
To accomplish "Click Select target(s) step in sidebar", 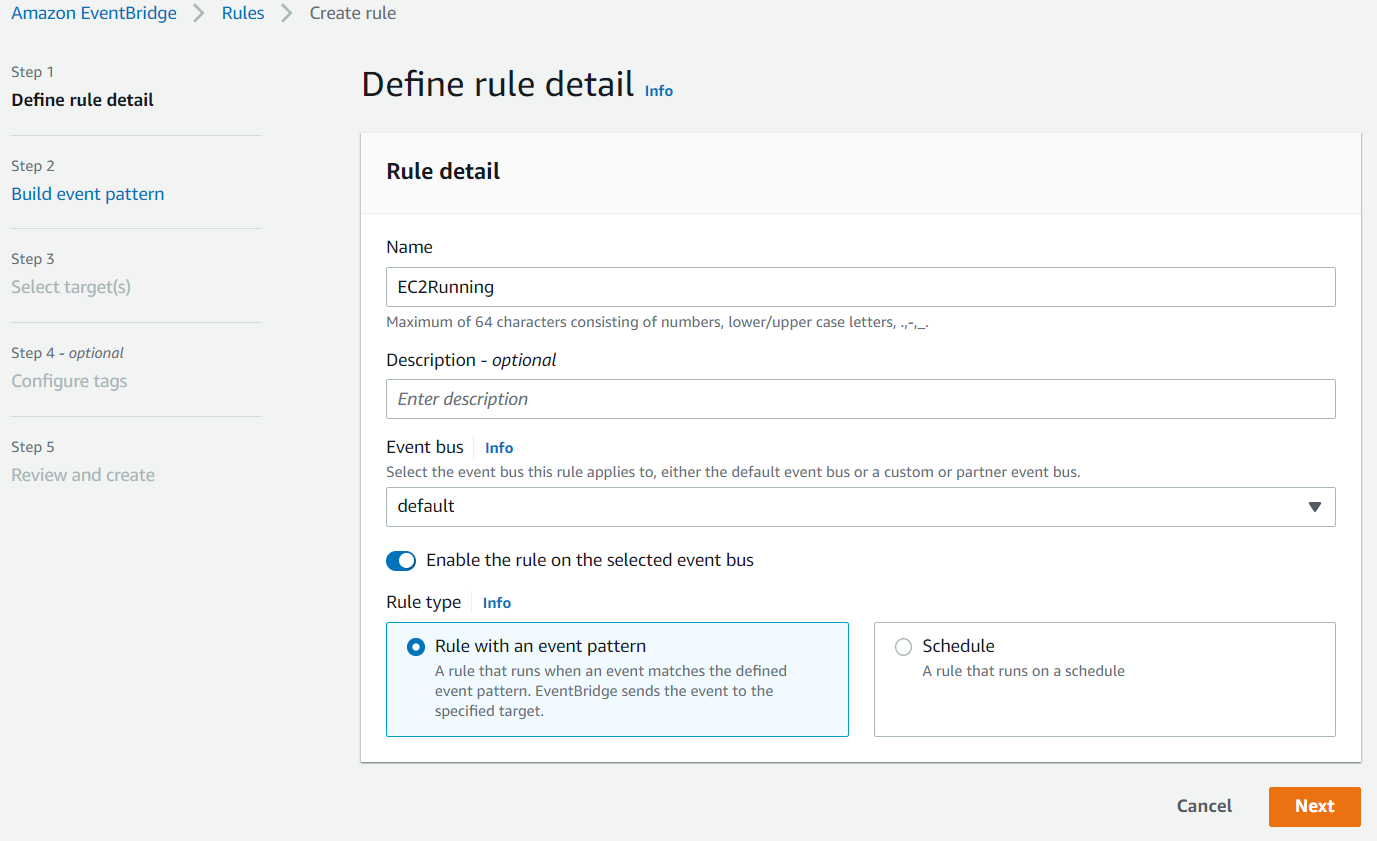I will pos(71,287).
